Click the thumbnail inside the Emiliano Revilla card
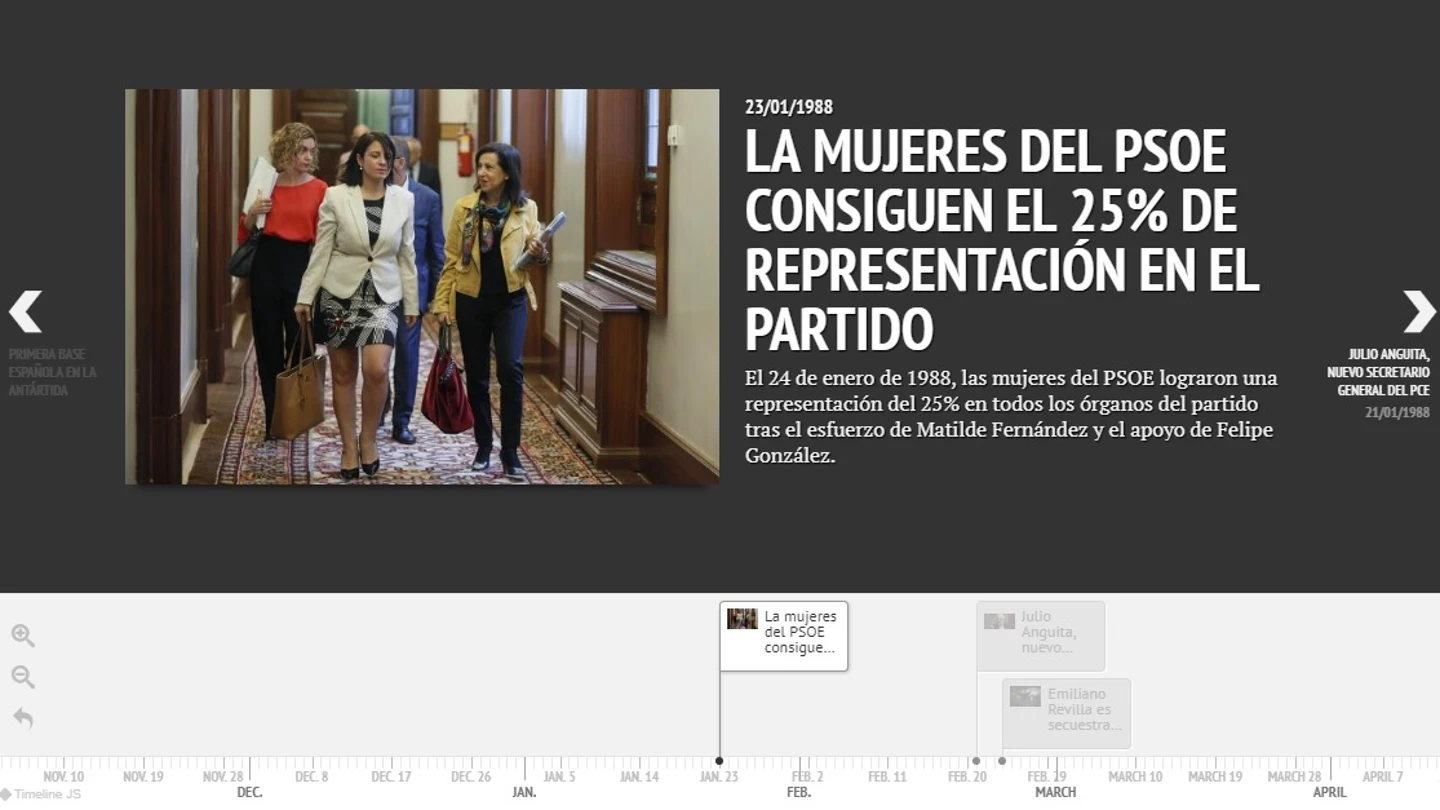Screen dimensions: 1440x810 pyautogui.click(x=1025, y=697)
